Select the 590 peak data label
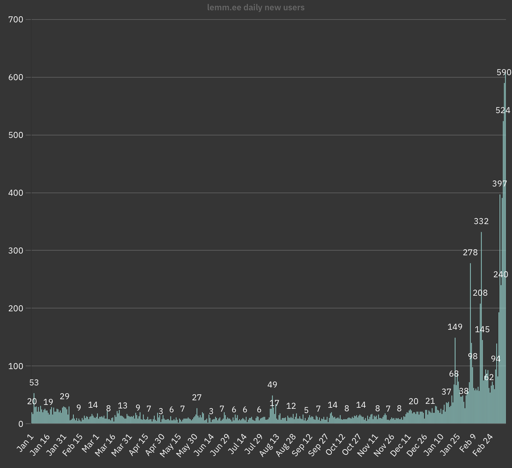 pyautogui.click(x=504, y=72)
